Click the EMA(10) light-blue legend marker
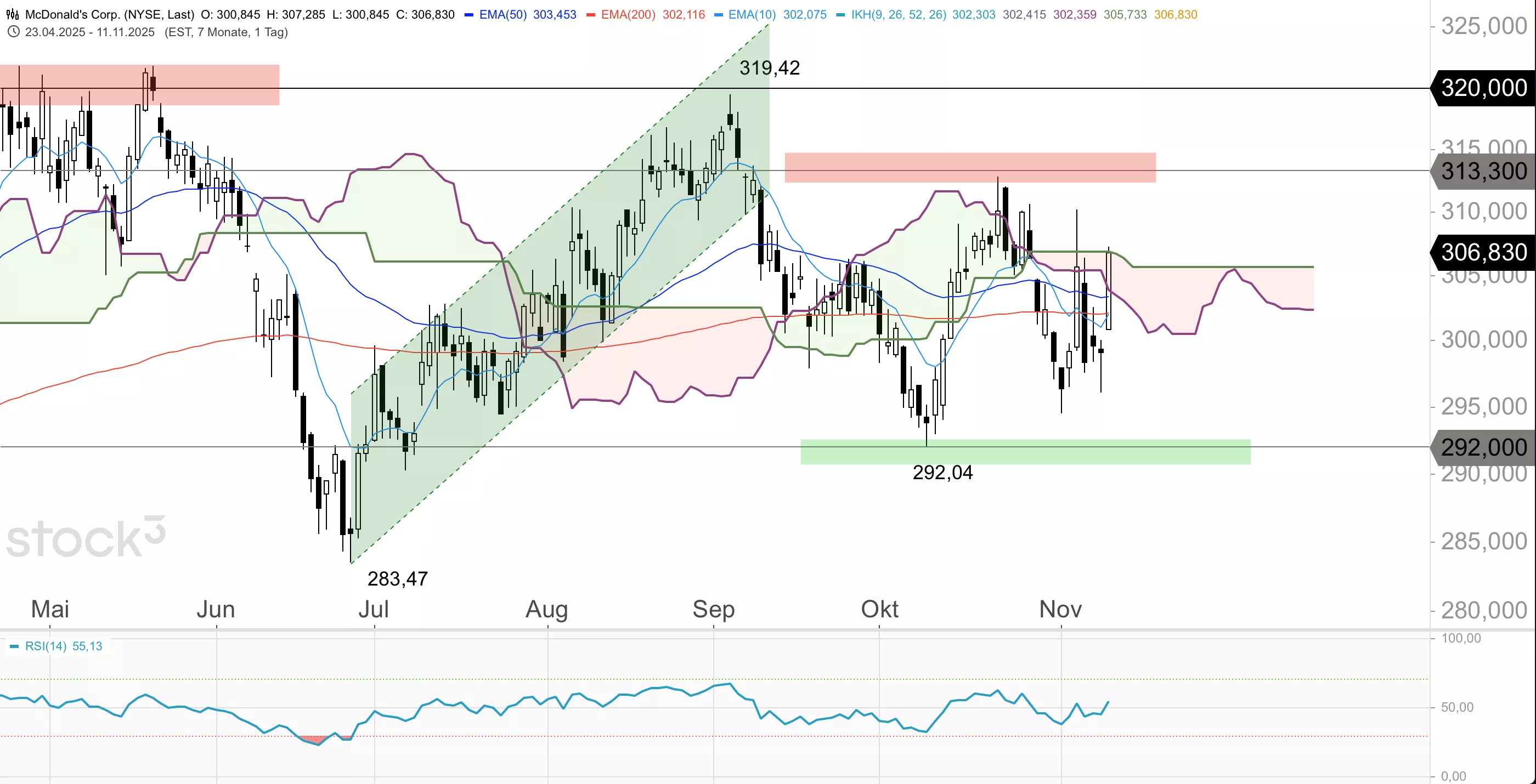 tap(718, 15)
